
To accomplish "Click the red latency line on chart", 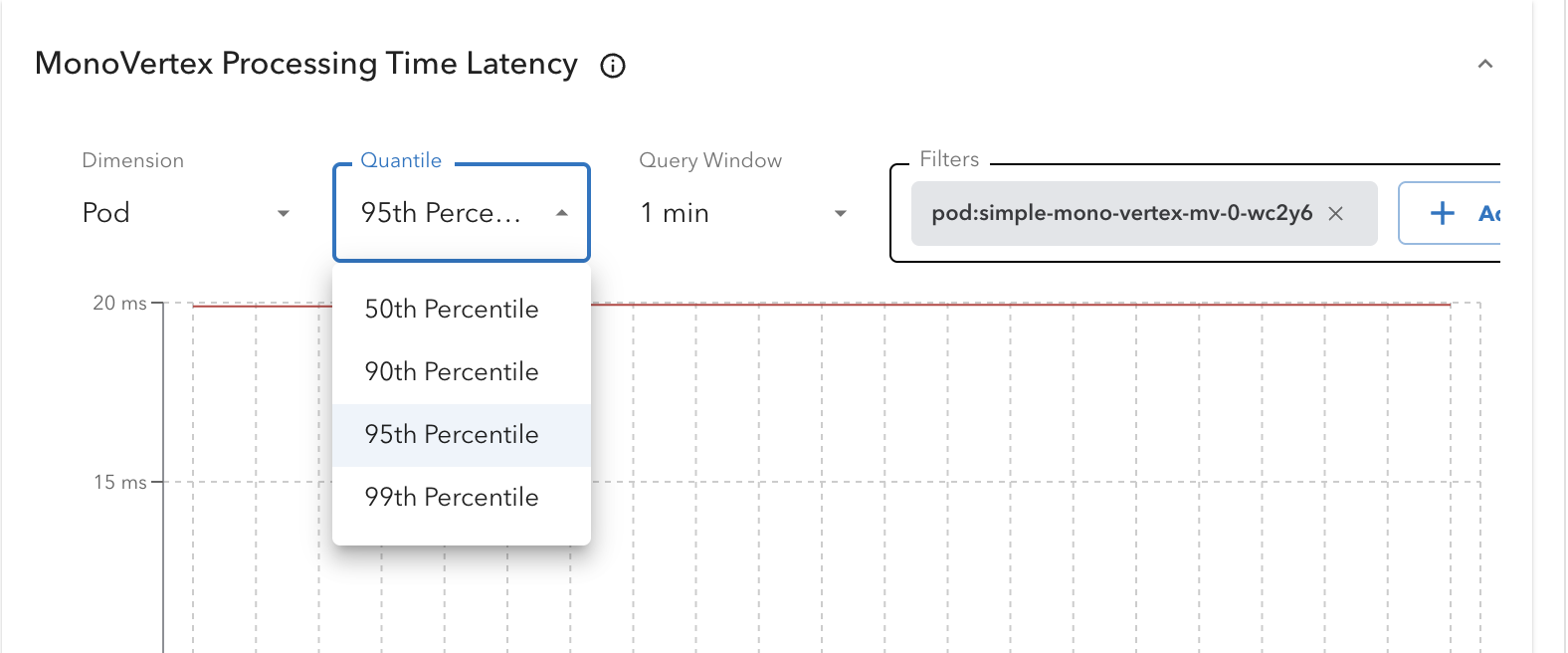I will click(1021, 305).
